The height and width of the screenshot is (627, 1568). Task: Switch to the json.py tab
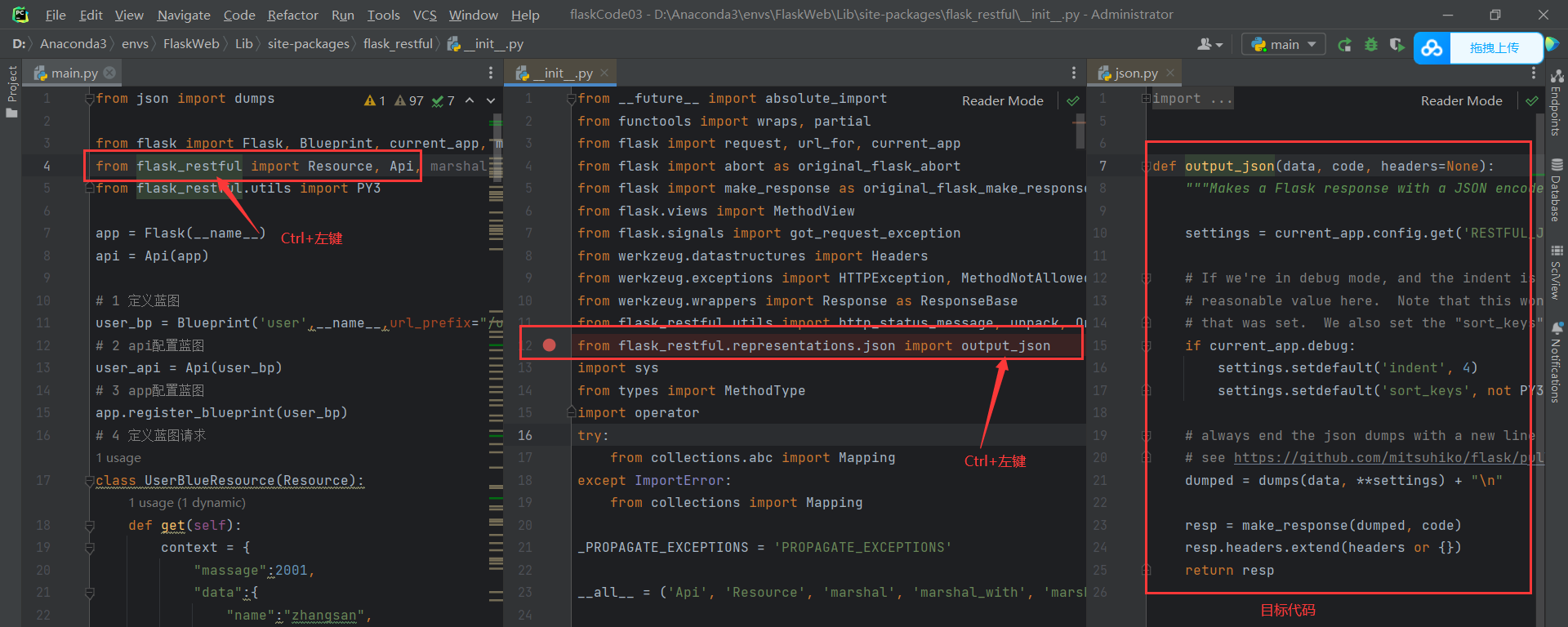[x=1136, y=73]
